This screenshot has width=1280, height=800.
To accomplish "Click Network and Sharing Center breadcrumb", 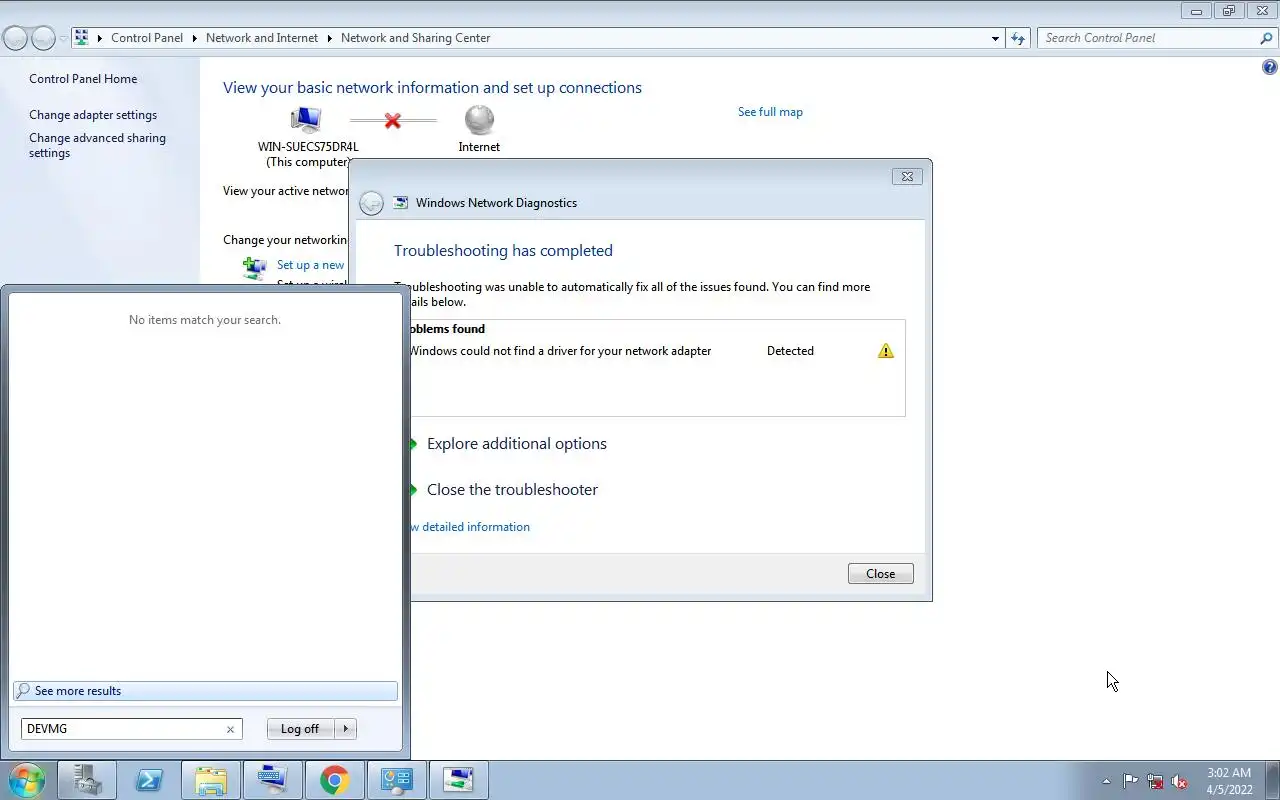I will tap(416, 38).
